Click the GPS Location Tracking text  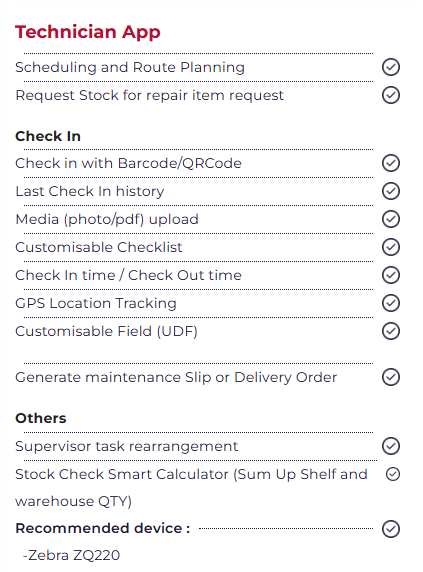coord(96,304)
